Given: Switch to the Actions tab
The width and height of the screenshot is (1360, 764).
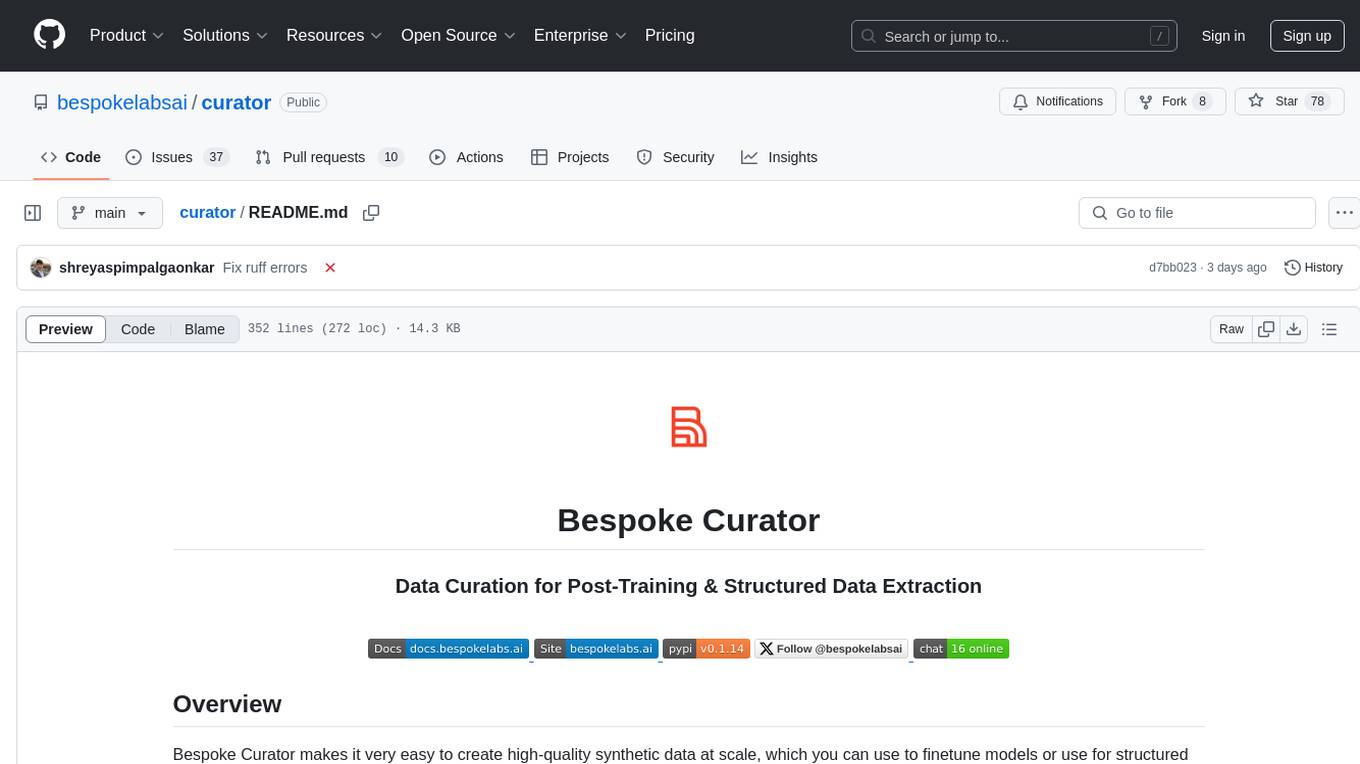Looking at the screenshot, I should point(466,157).
